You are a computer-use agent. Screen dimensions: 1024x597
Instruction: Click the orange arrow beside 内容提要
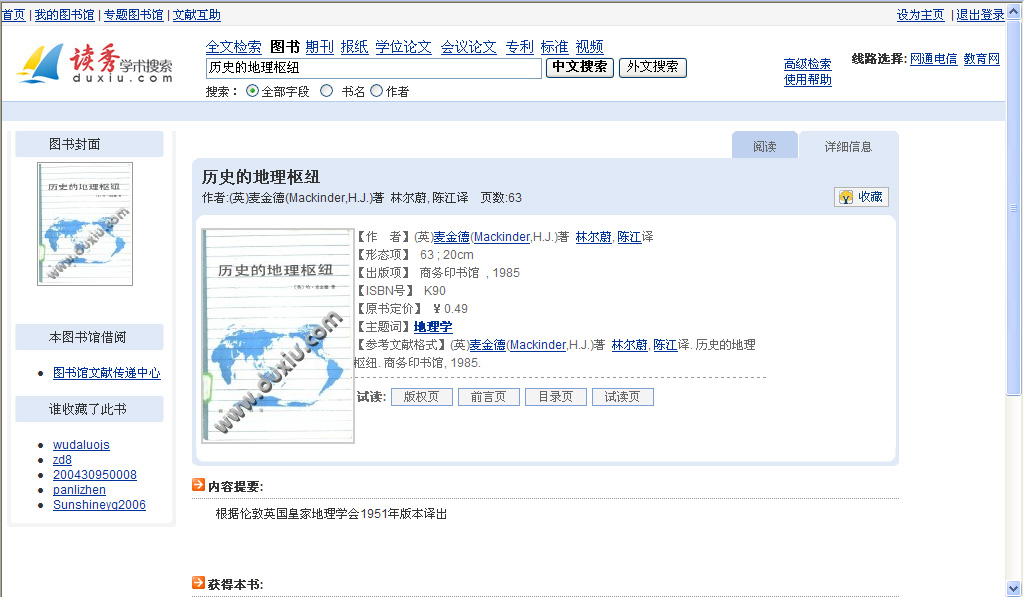click(198, 485)
